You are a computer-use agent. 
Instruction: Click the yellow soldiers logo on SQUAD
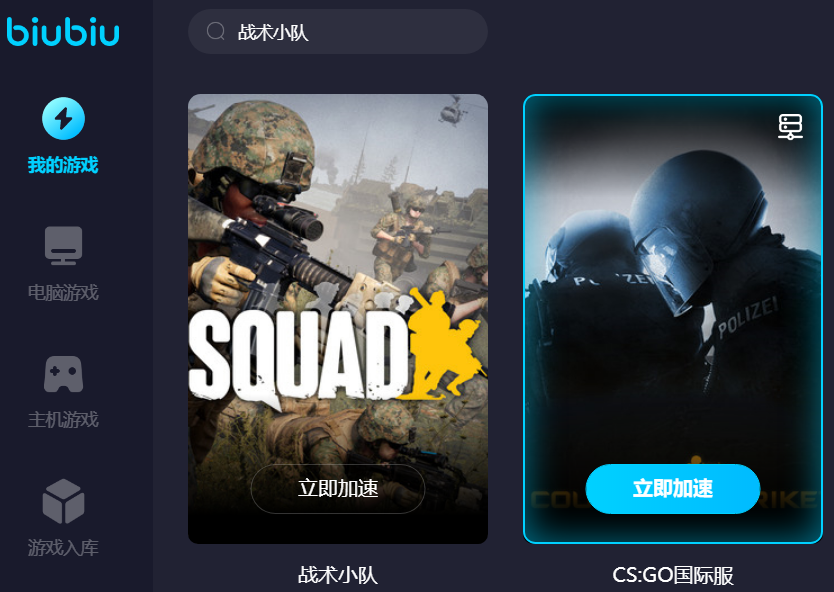point(443,345)
